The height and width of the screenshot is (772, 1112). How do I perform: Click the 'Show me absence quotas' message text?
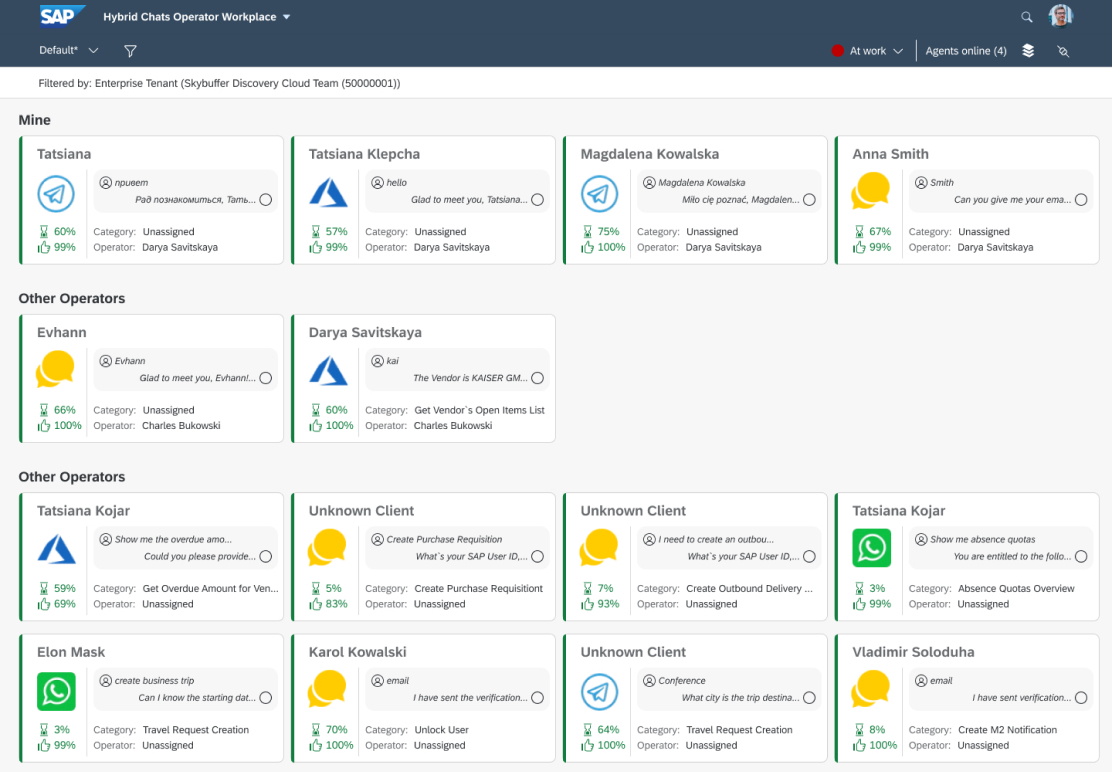pos(983,539)
